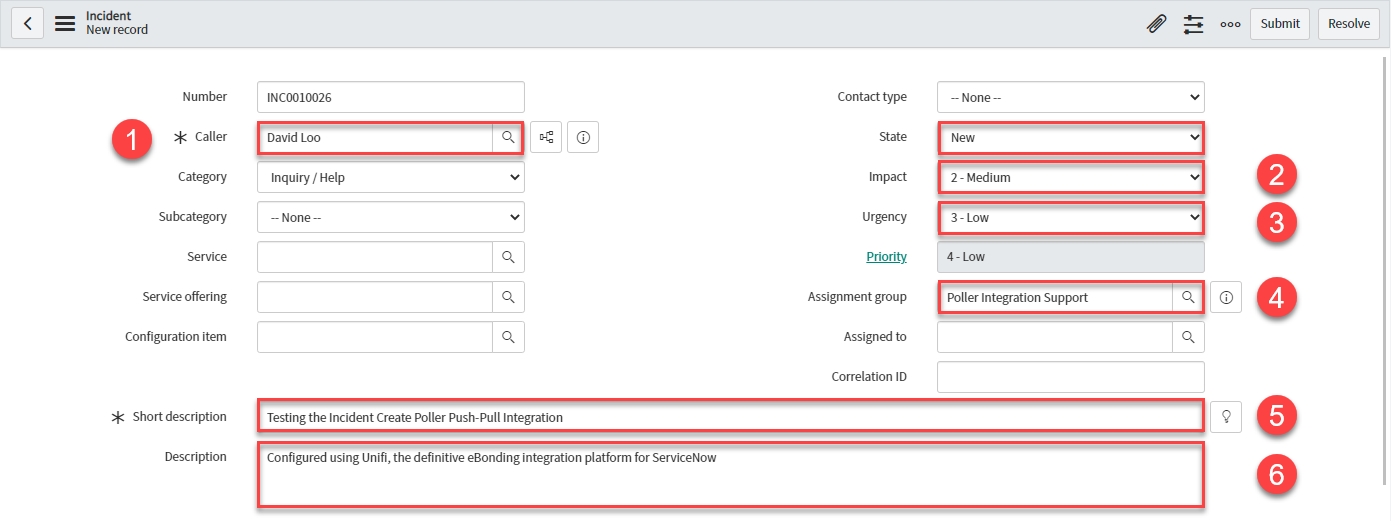Show related incidents hierarchy icon for Caller

(x=547, y=137)
